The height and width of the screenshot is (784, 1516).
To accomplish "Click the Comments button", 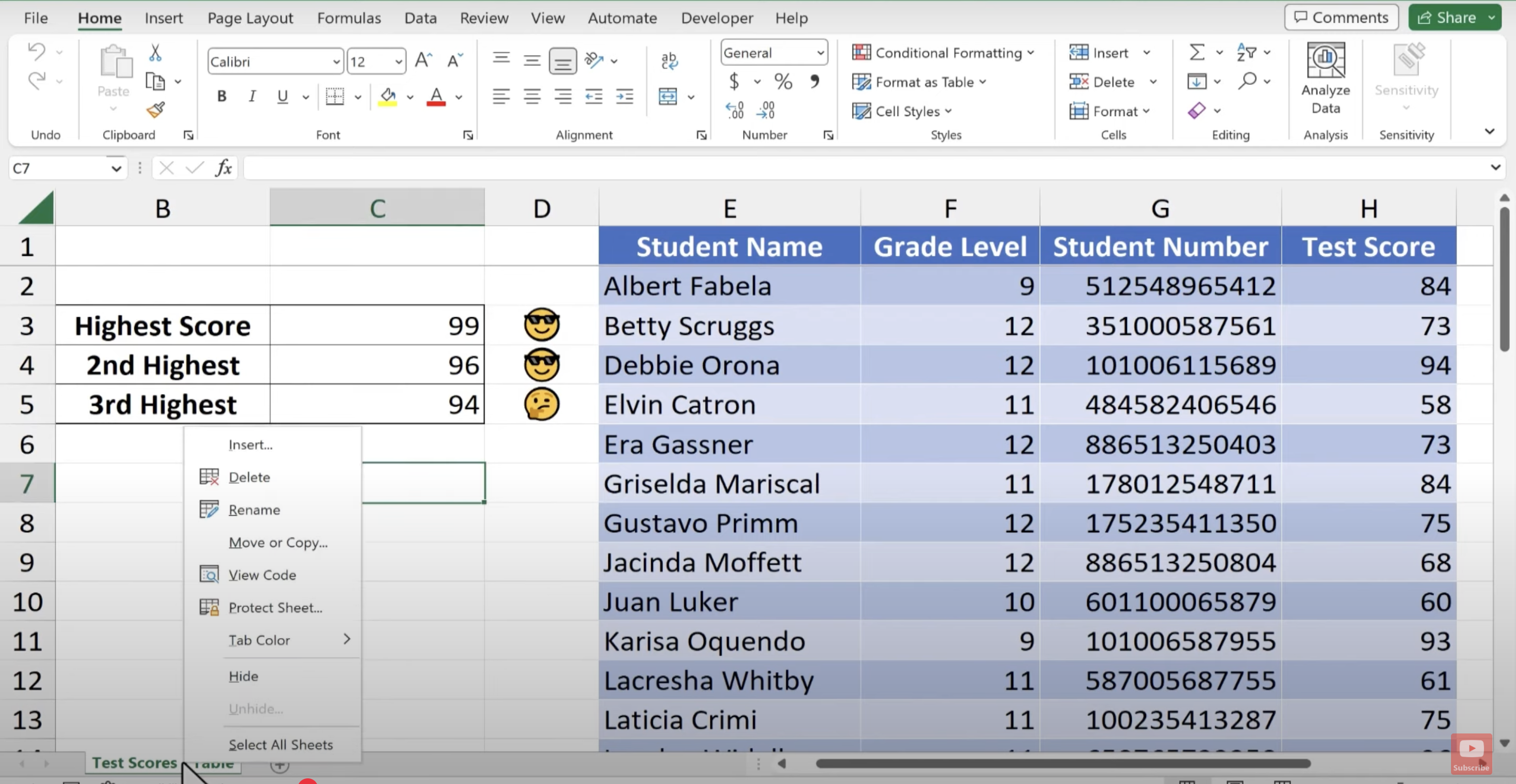I will 1341,18.
